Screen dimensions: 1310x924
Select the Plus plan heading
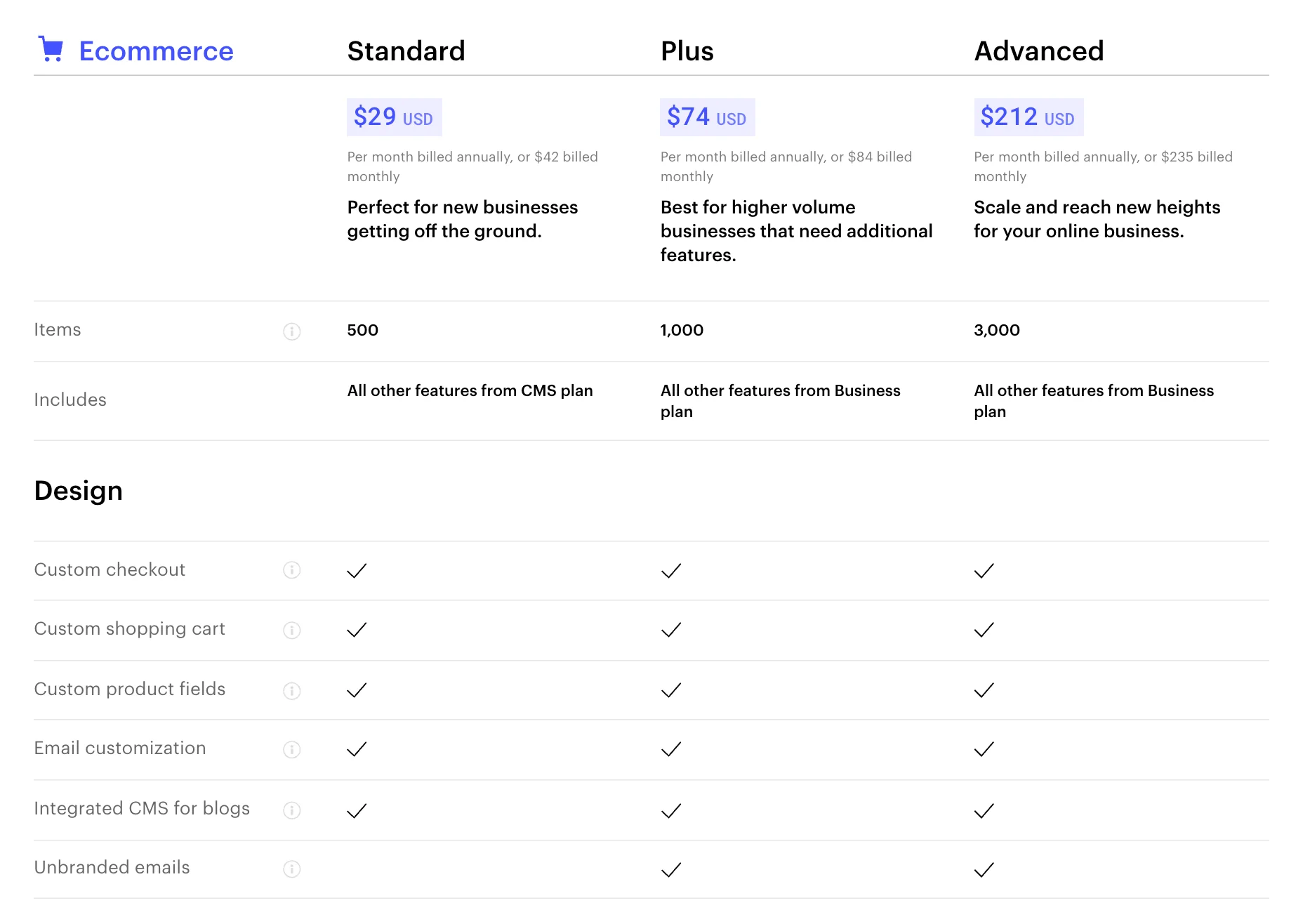point(687,51)
